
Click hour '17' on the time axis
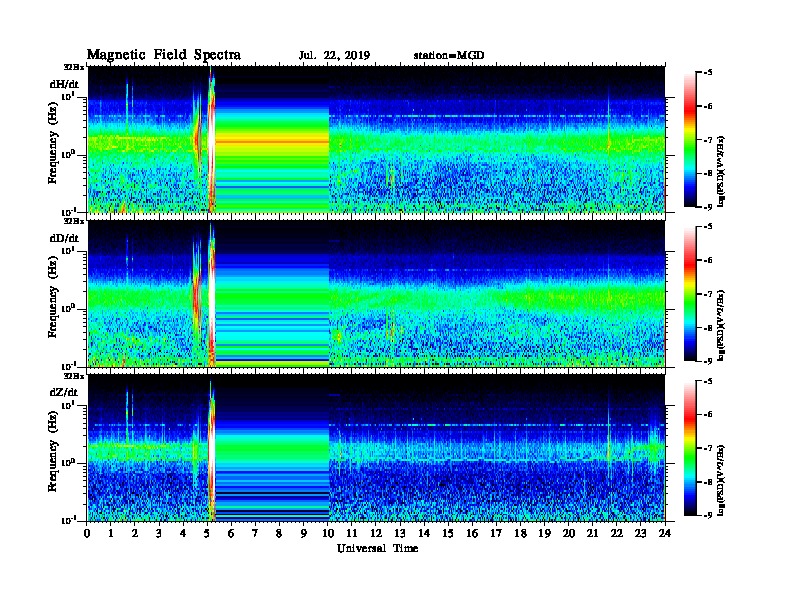[x=496, y=533]
